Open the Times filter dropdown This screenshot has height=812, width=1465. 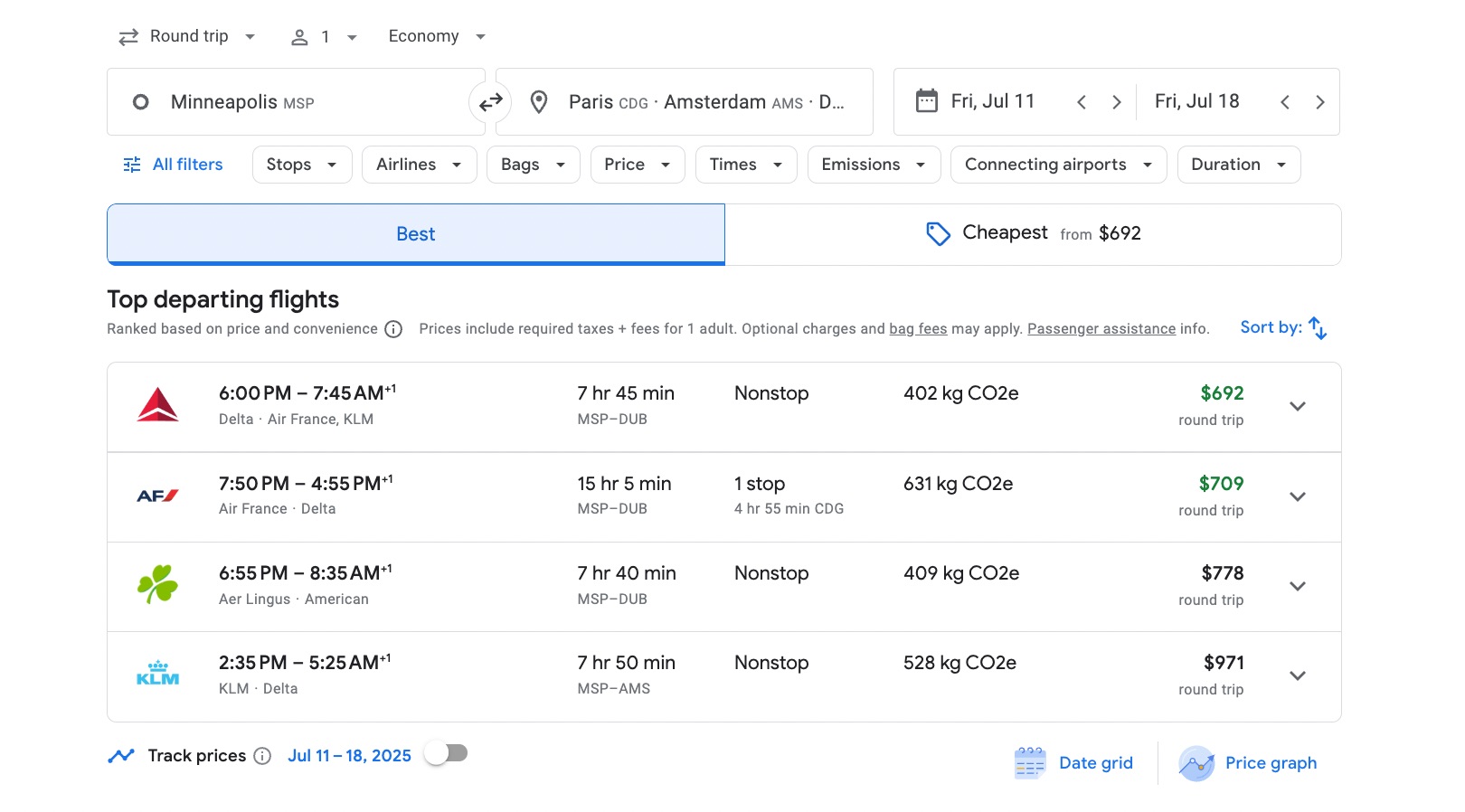pos(746,165)
